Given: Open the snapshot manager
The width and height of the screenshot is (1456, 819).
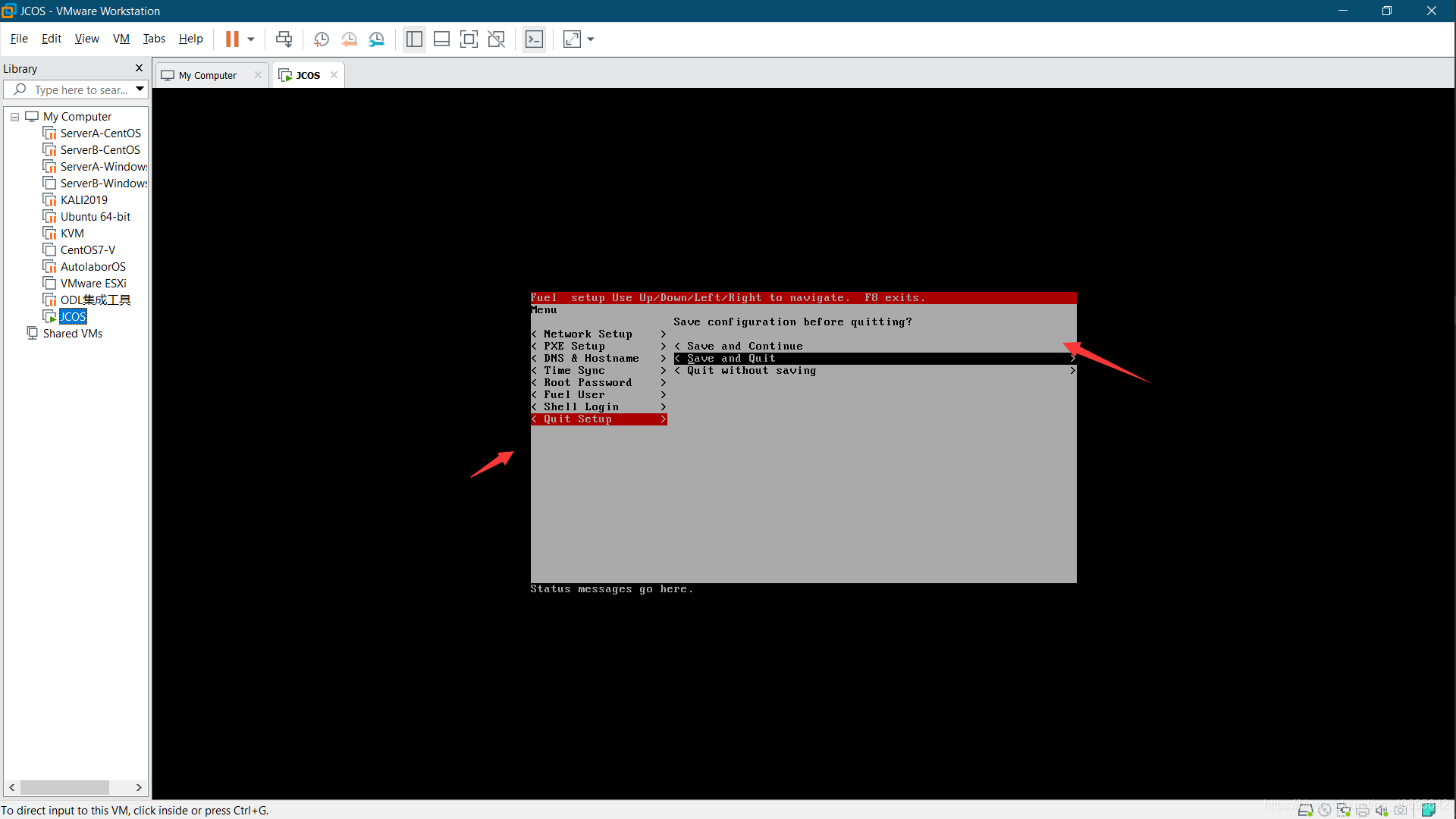Looking at the screenshot, I should (377, 39).
